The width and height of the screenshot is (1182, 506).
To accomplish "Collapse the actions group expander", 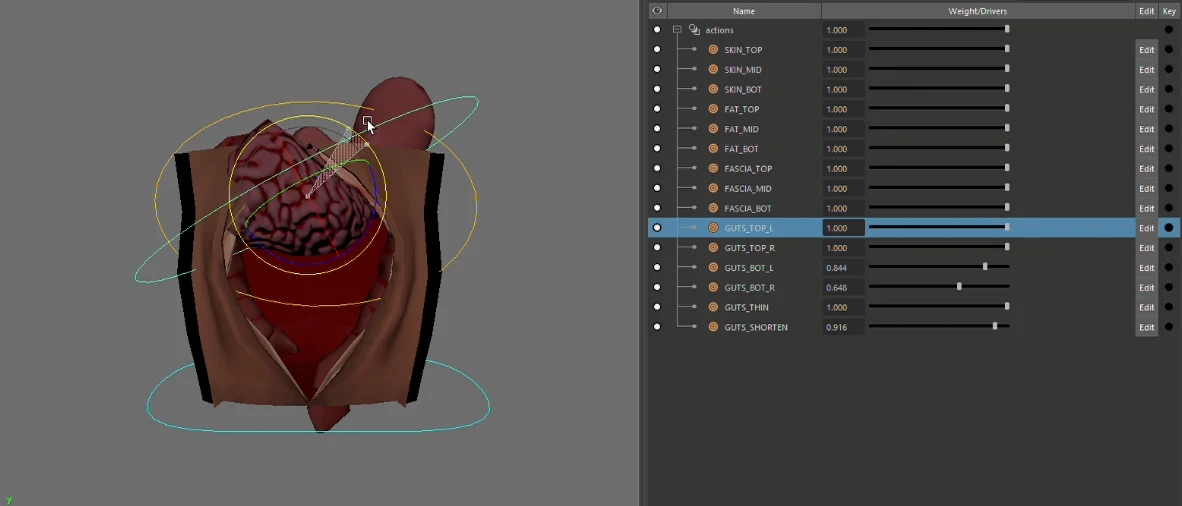I will pos(677,30).
